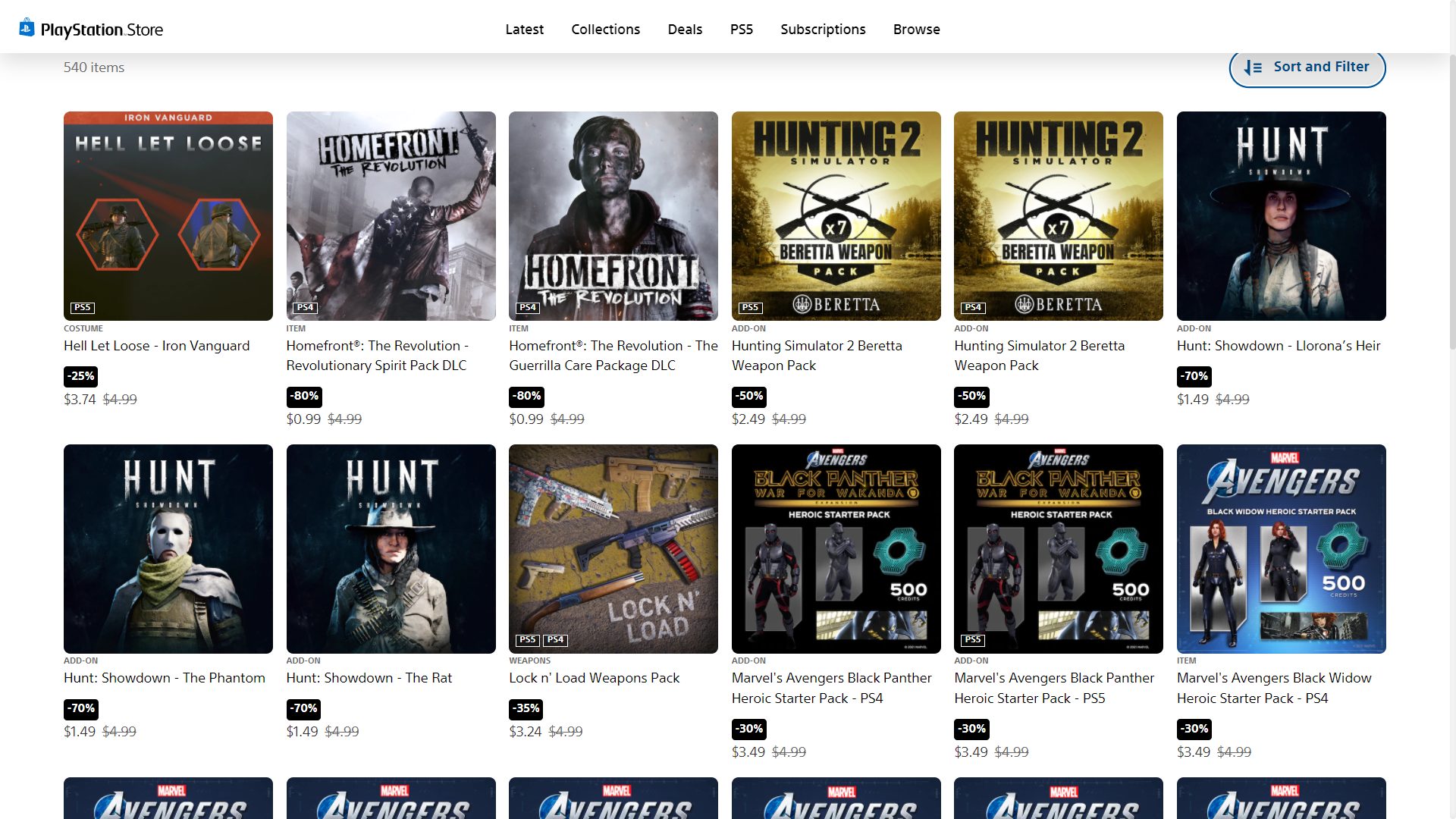1456x819 pixels.
Task: Select PS5 in the navigation bar
Action: [741, 30]
